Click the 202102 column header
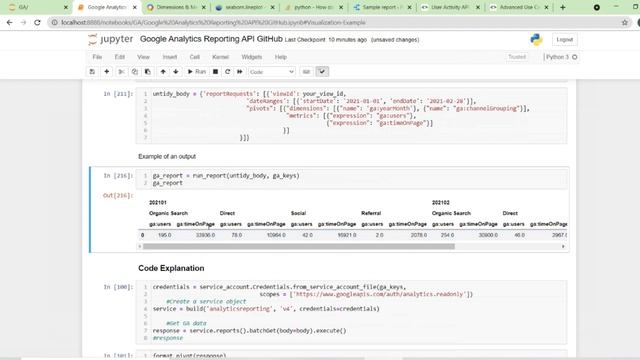 pos(440,202)
